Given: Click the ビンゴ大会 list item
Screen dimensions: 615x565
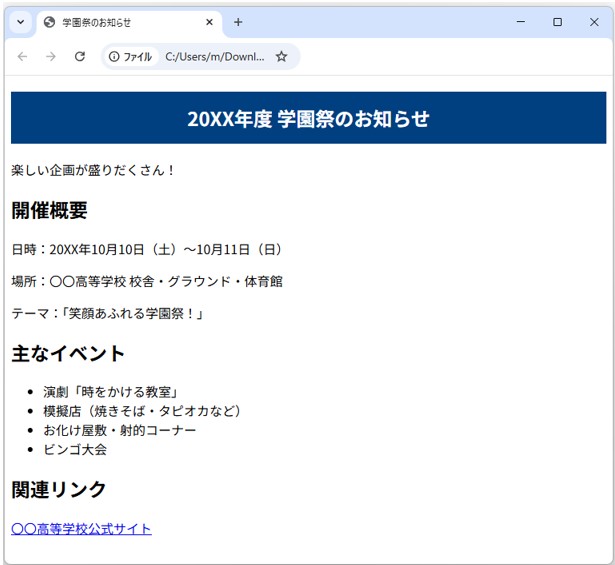Looking at the screenshot, I should (75, 449).
